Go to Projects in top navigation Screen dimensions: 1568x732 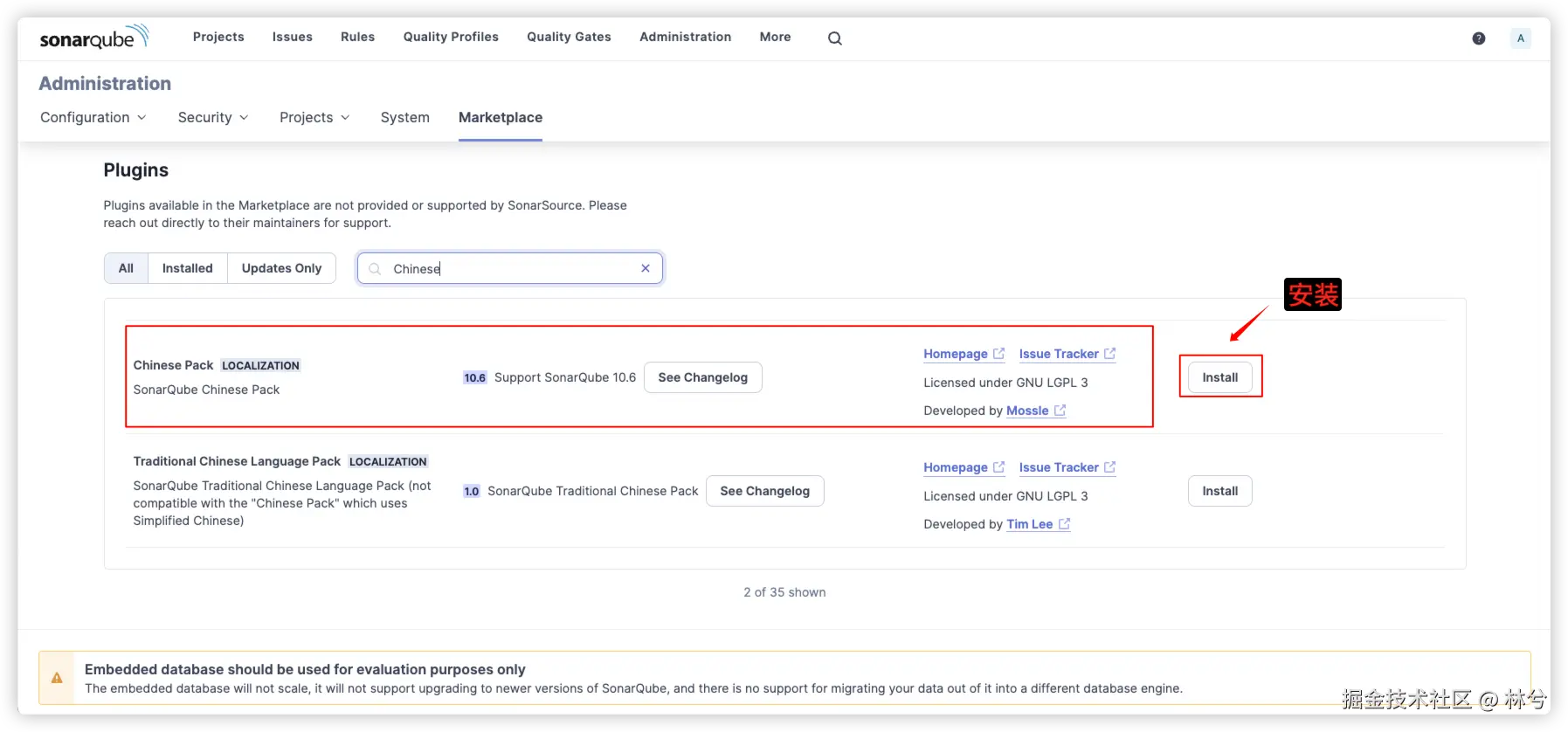click(x=218, y=37)
